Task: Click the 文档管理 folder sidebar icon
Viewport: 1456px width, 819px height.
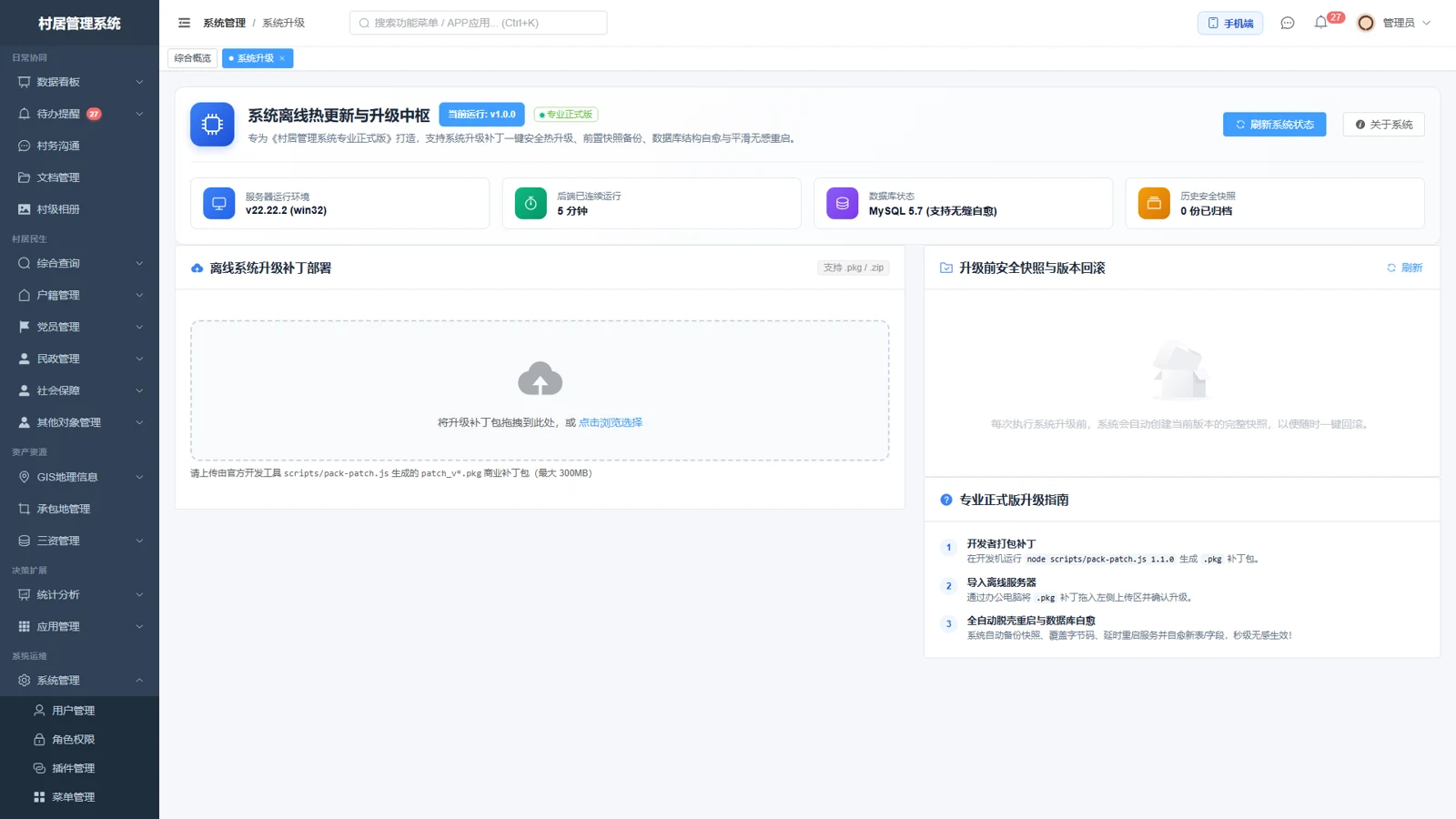Action: click(25, 177)
